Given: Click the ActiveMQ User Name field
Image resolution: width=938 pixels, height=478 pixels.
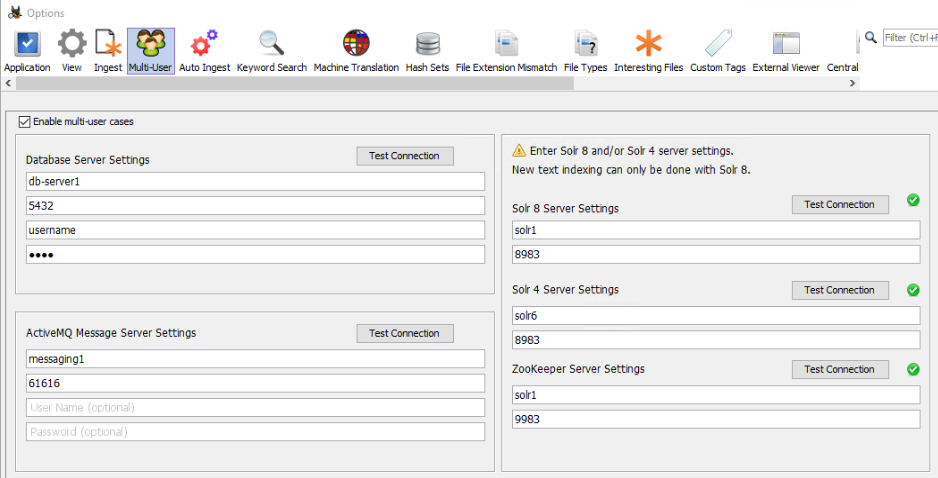Looking at the screenshot, I should [x=255, y=408].
